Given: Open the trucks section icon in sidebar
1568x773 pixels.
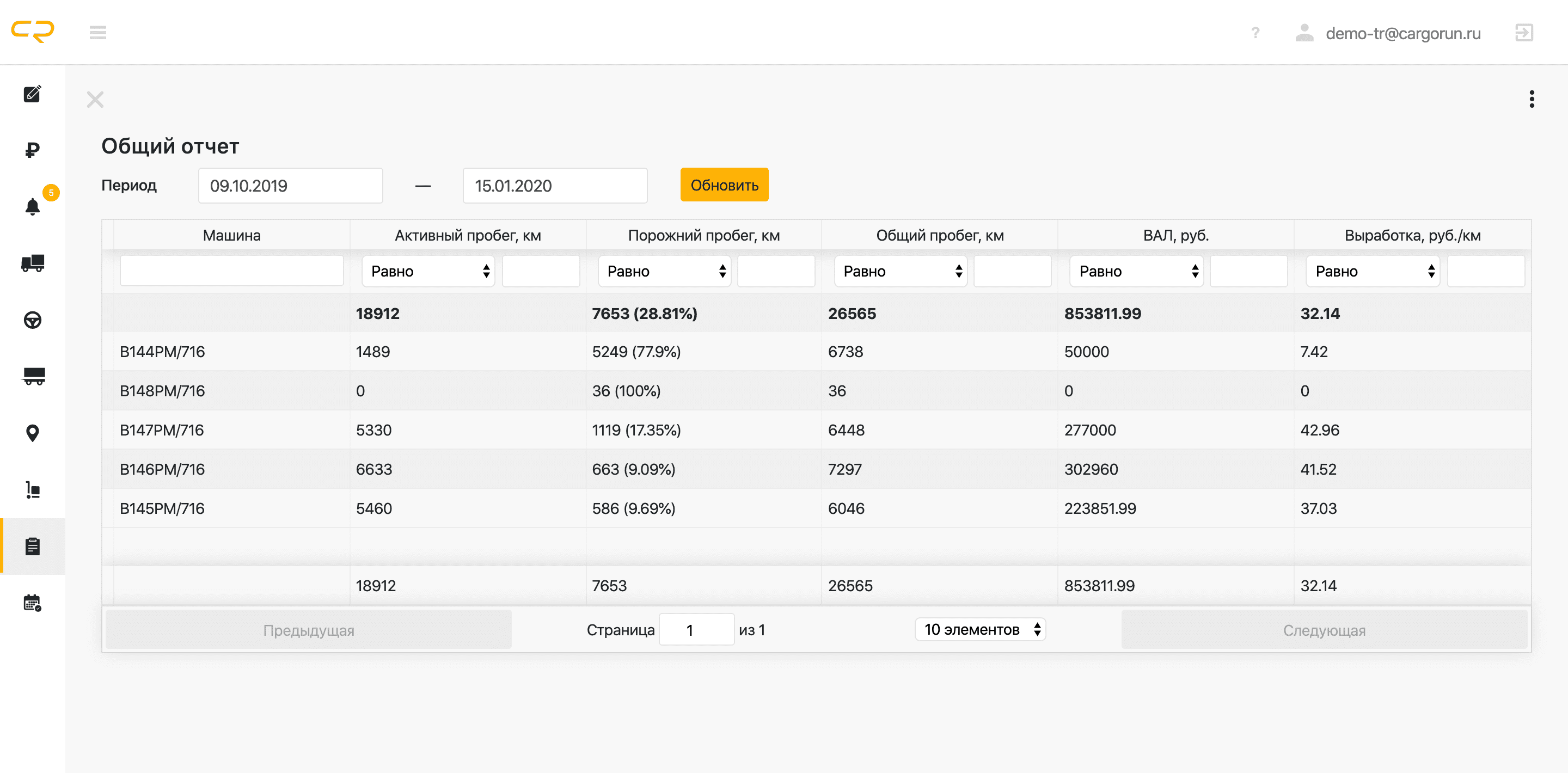Looking at the screenshot, I should pos(32,263).
